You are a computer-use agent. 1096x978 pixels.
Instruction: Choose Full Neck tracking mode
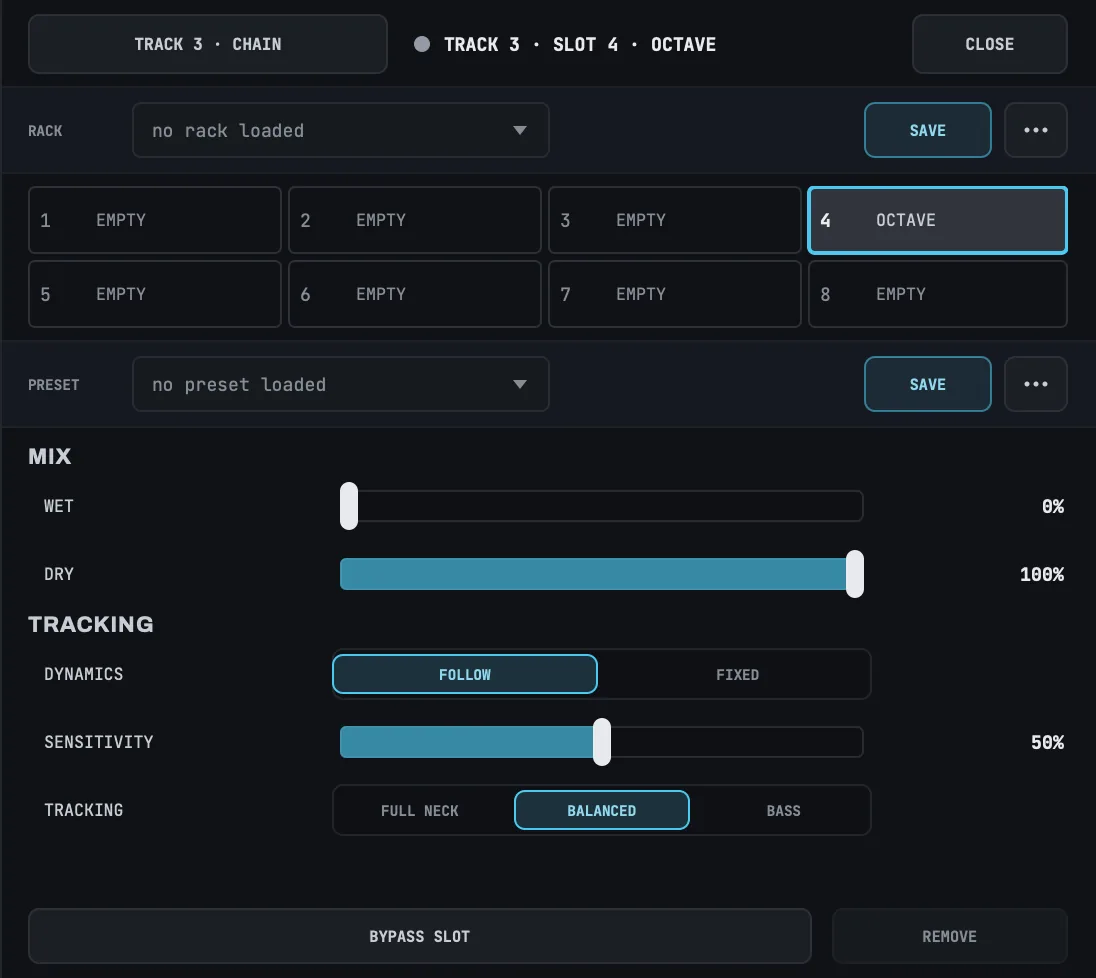pos(419,810)
